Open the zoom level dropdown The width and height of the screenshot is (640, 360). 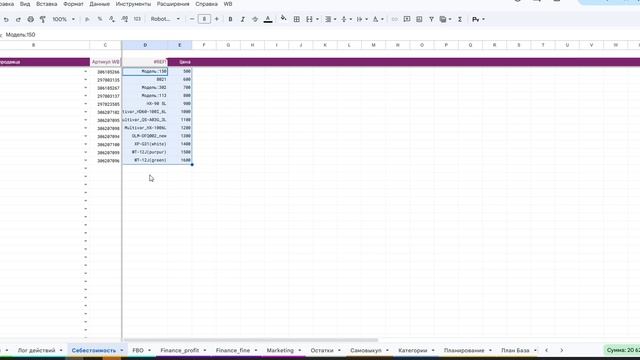63,19
